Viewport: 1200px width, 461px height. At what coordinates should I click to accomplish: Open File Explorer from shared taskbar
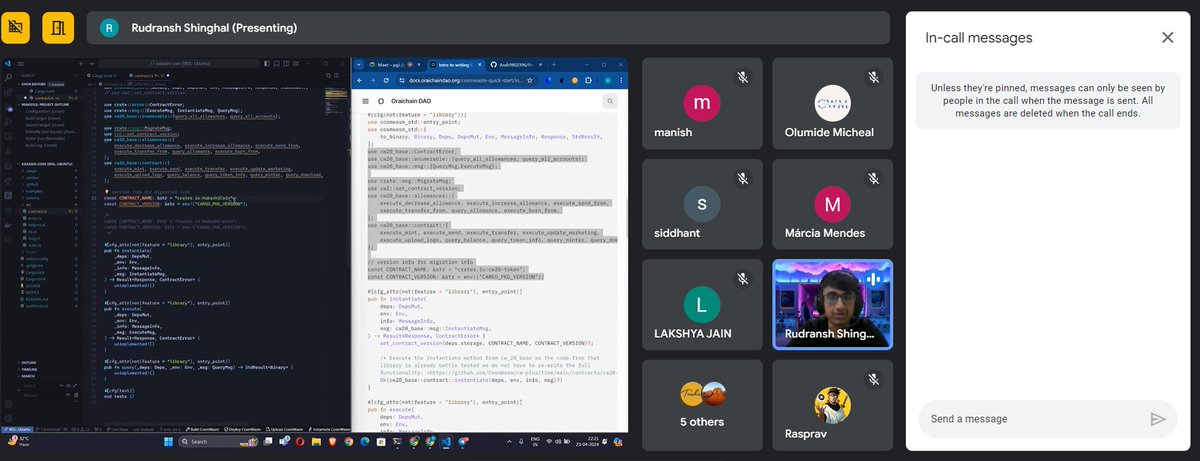pos(316,441)
